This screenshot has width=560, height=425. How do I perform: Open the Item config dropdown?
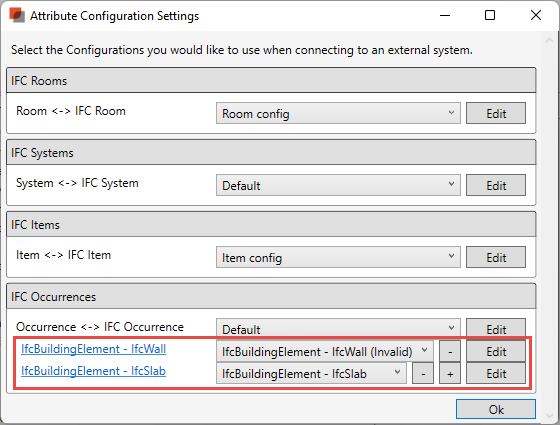click(x=338, y=257)
